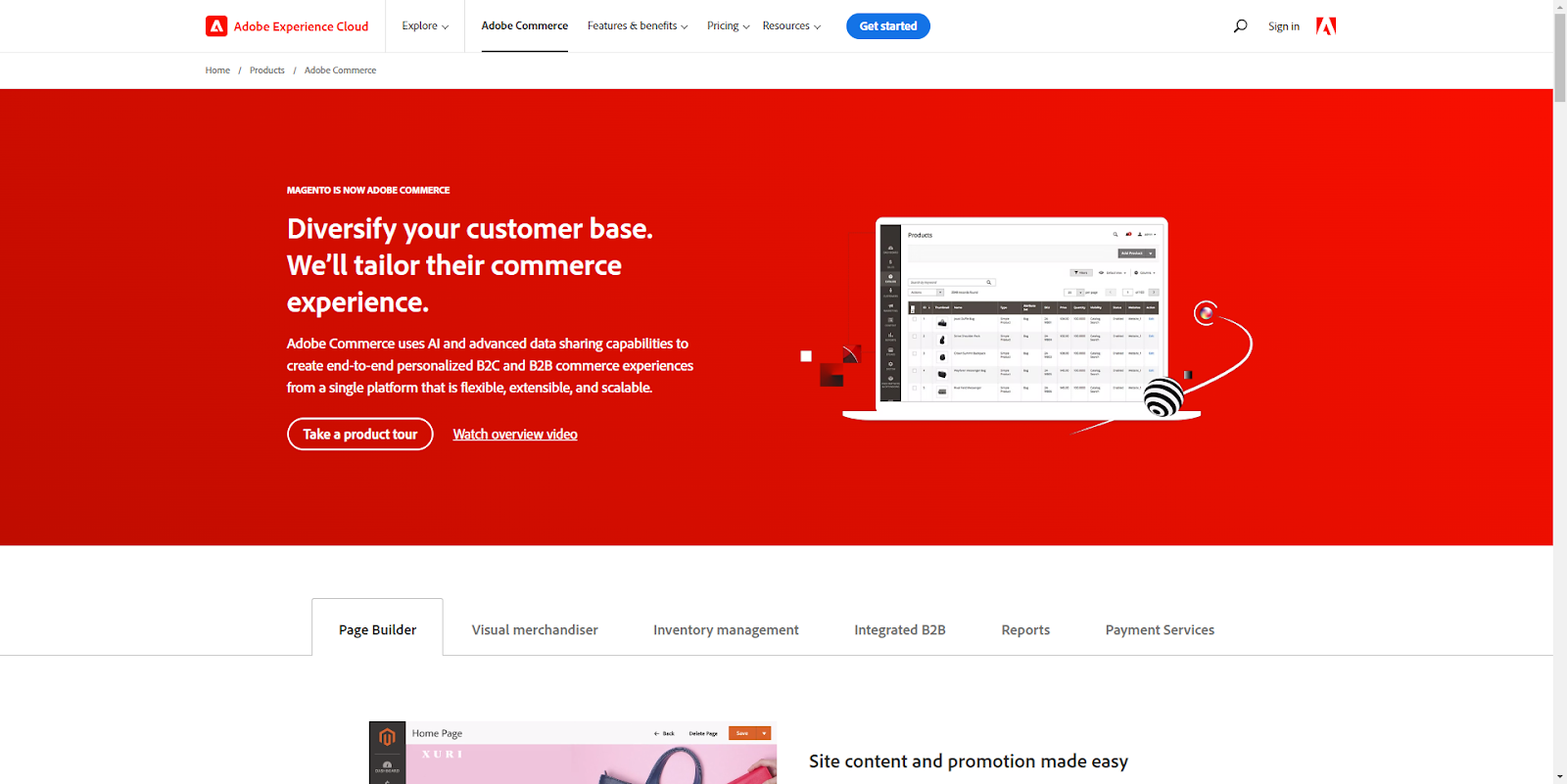Open the Reports tab
The image size is (1567, 784).
1025,630
